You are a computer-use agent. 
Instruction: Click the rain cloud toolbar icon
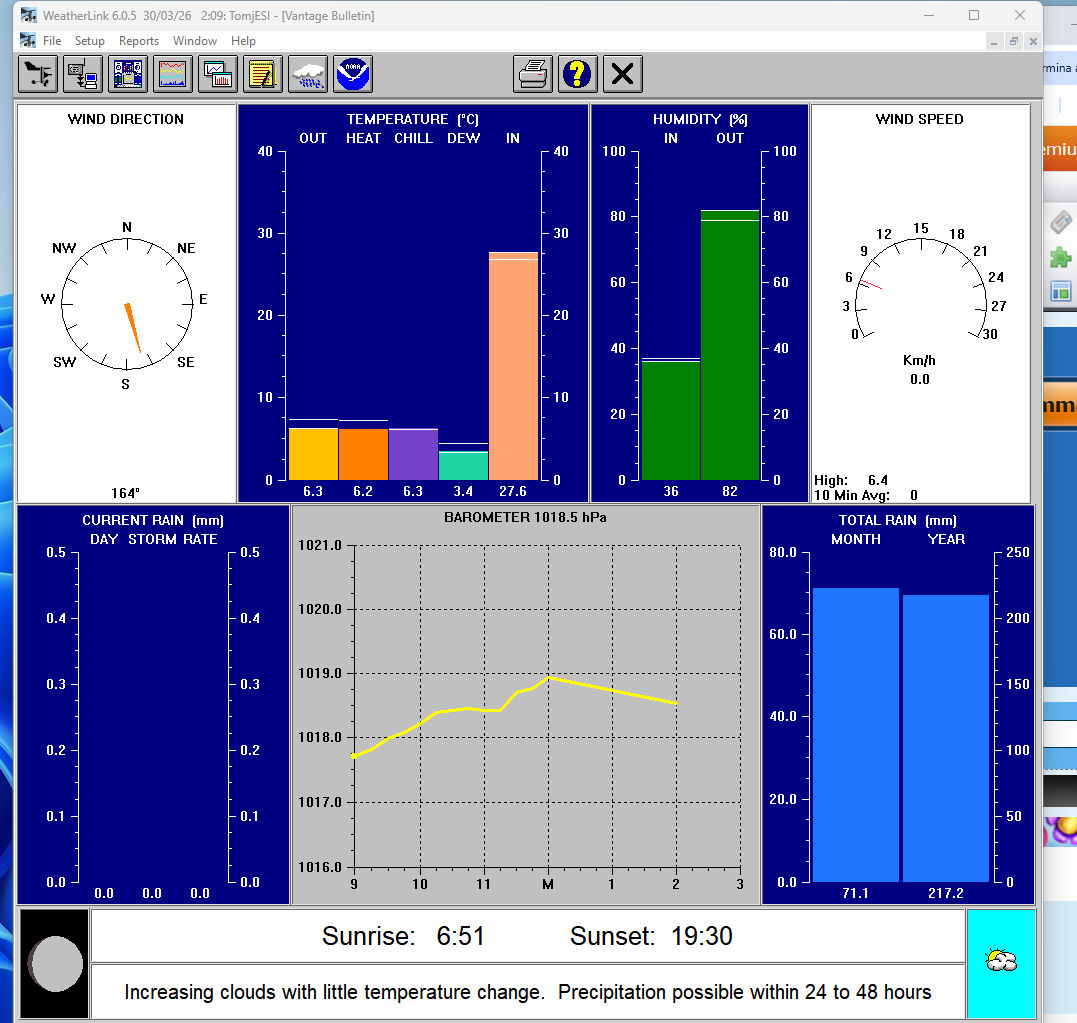click(308, 74)
